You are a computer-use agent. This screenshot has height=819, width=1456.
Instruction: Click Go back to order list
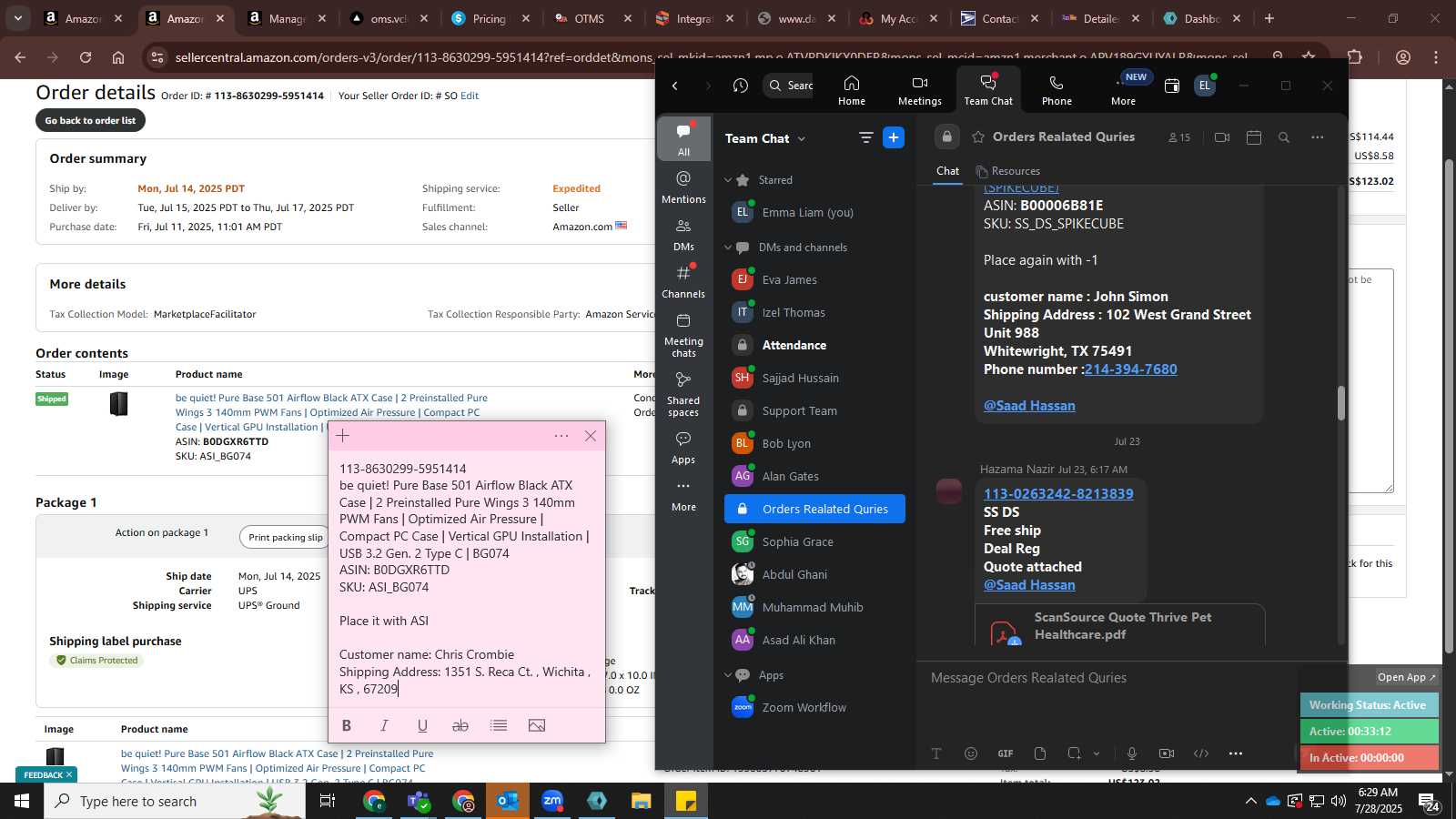[90, 120]
